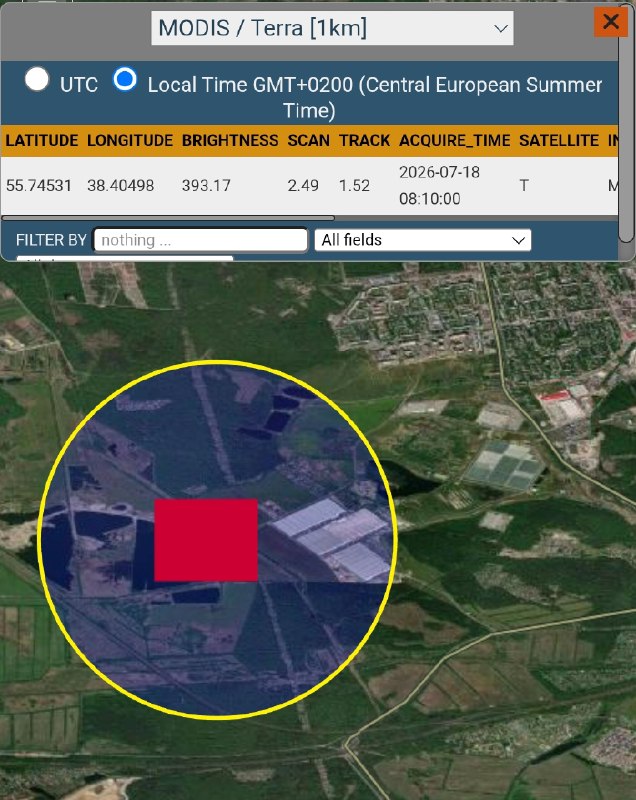Sort by LATITUDE column header
Viewport: 636px width, 800px height.
(x=42, y=140)
